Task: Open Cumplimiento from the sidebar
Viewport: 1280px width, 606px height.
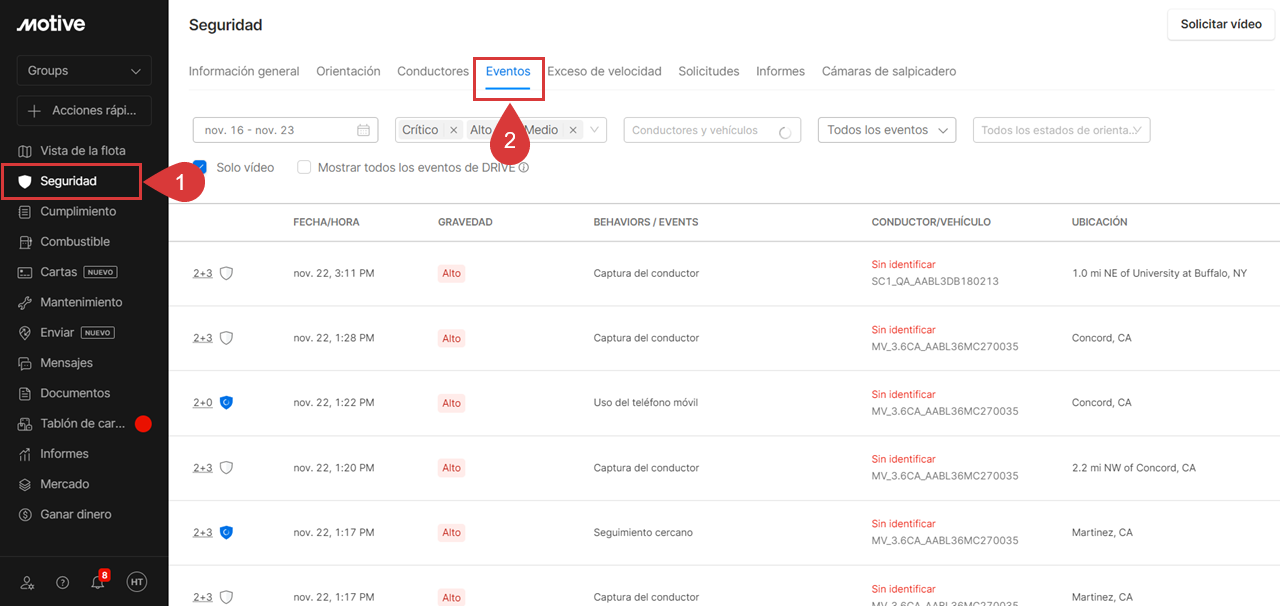Action: 78,211
